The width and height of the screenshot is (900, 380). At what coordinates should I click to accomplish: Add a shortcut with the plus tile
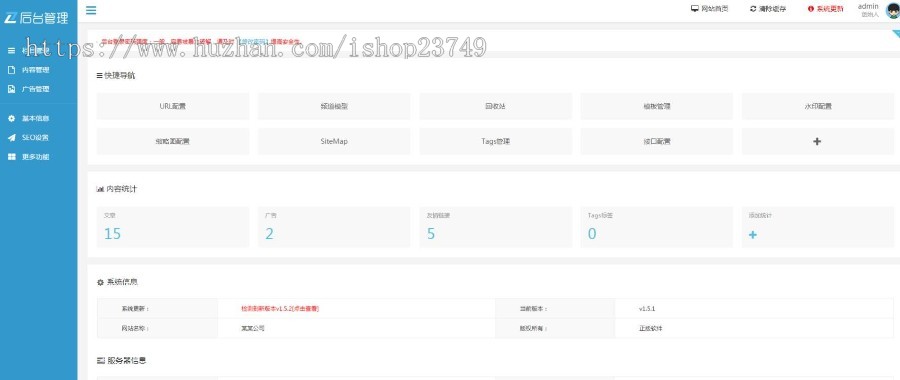[818, 141]
